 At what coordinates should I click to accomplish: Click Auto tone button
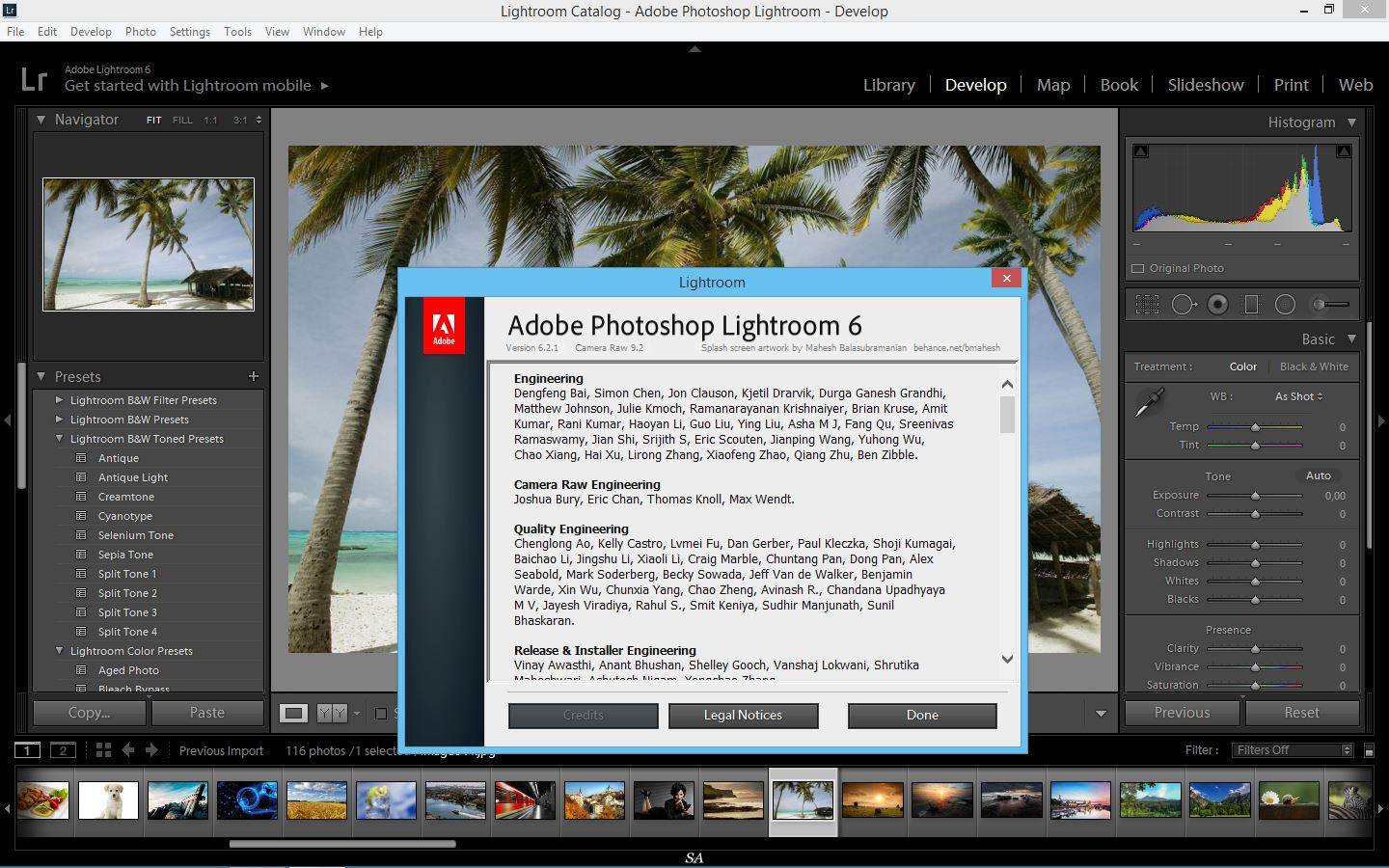[x=1319, y=475]
